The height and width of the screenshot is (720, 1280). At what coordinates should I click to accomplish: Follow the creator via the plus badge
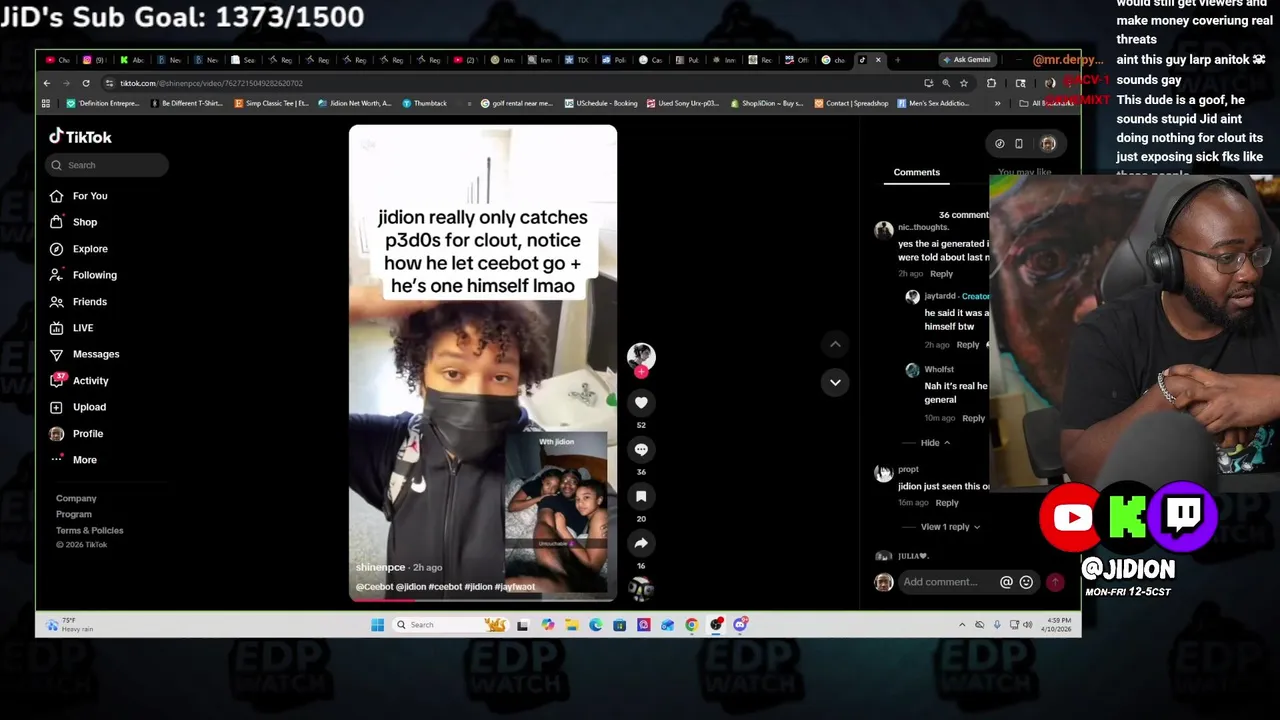pyautogui.click(x=641, y=372)
